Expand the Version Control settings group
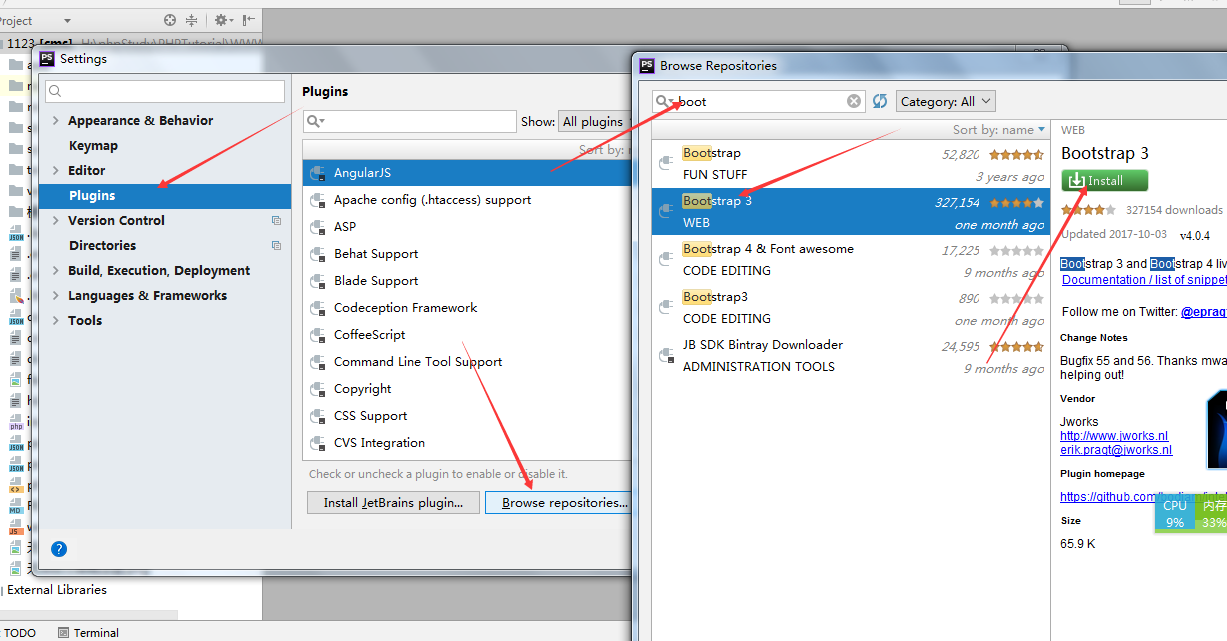Image resolution: width=1227 pixels, height=641 pixels. 55,220
